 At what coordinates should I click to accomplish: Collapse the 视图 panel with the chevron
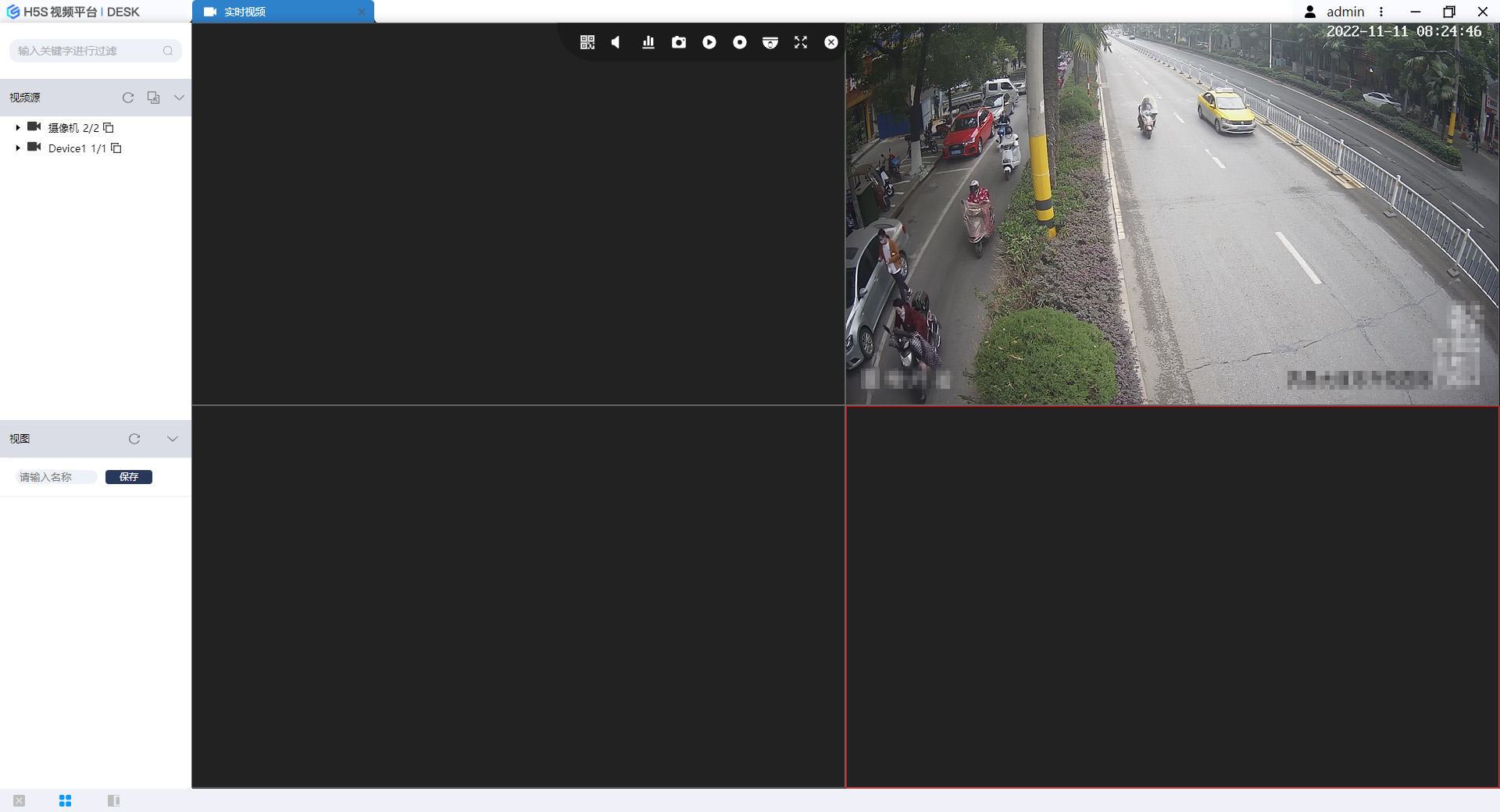point(173,439)
